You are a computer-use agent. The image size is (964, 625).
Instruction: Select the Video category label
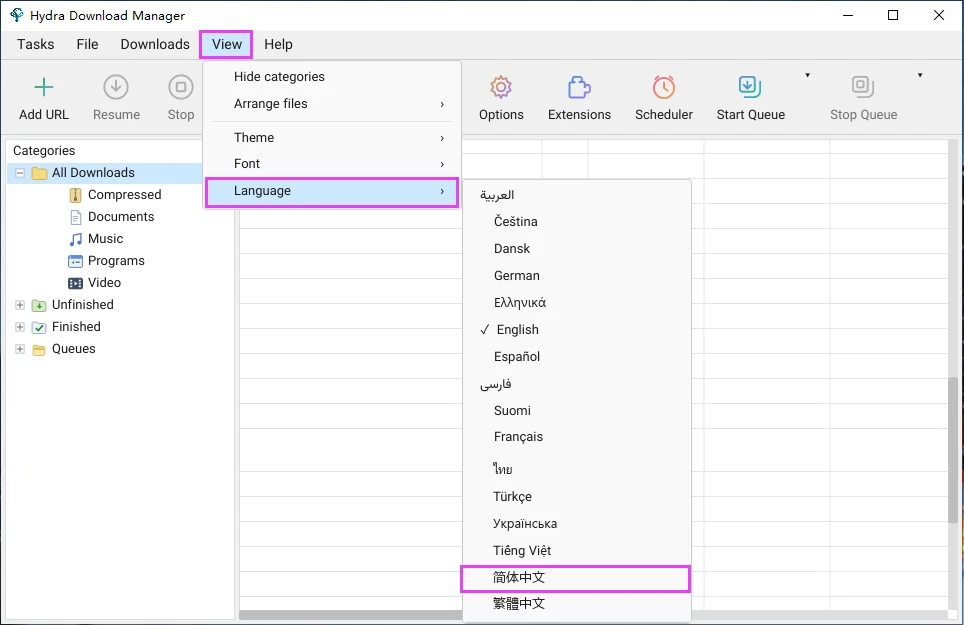(x=104, y=283)
